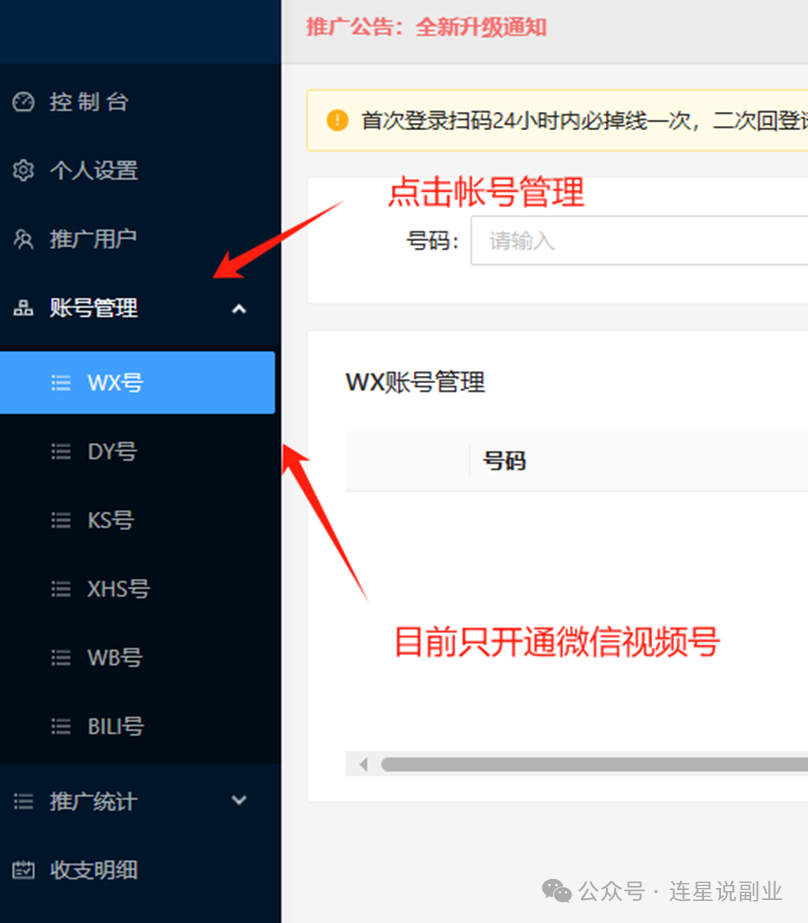Click the 控制台 dashboard gauge icon

(x=24, y=102)
